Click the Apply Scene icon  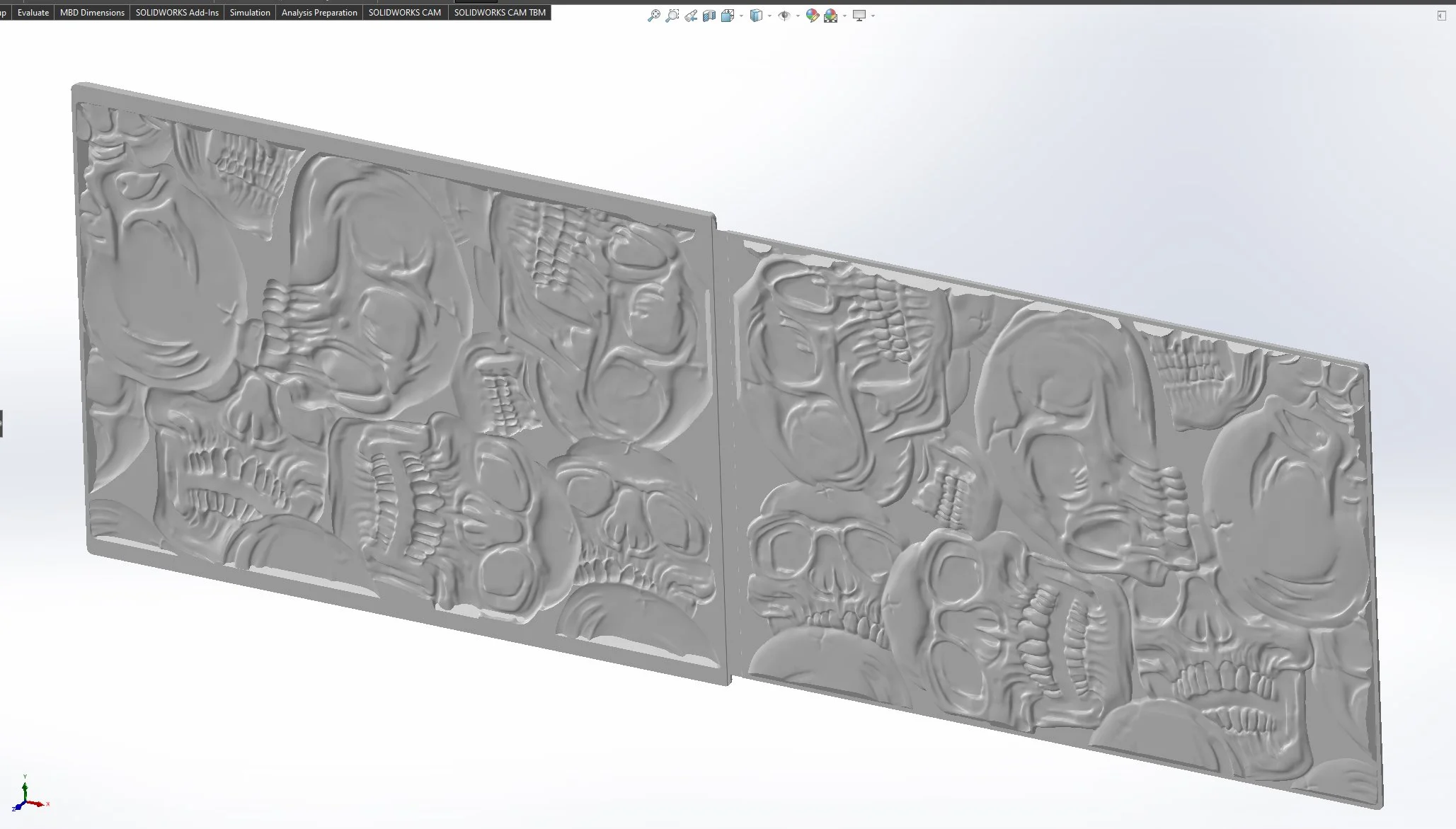(x=831, y=16)
